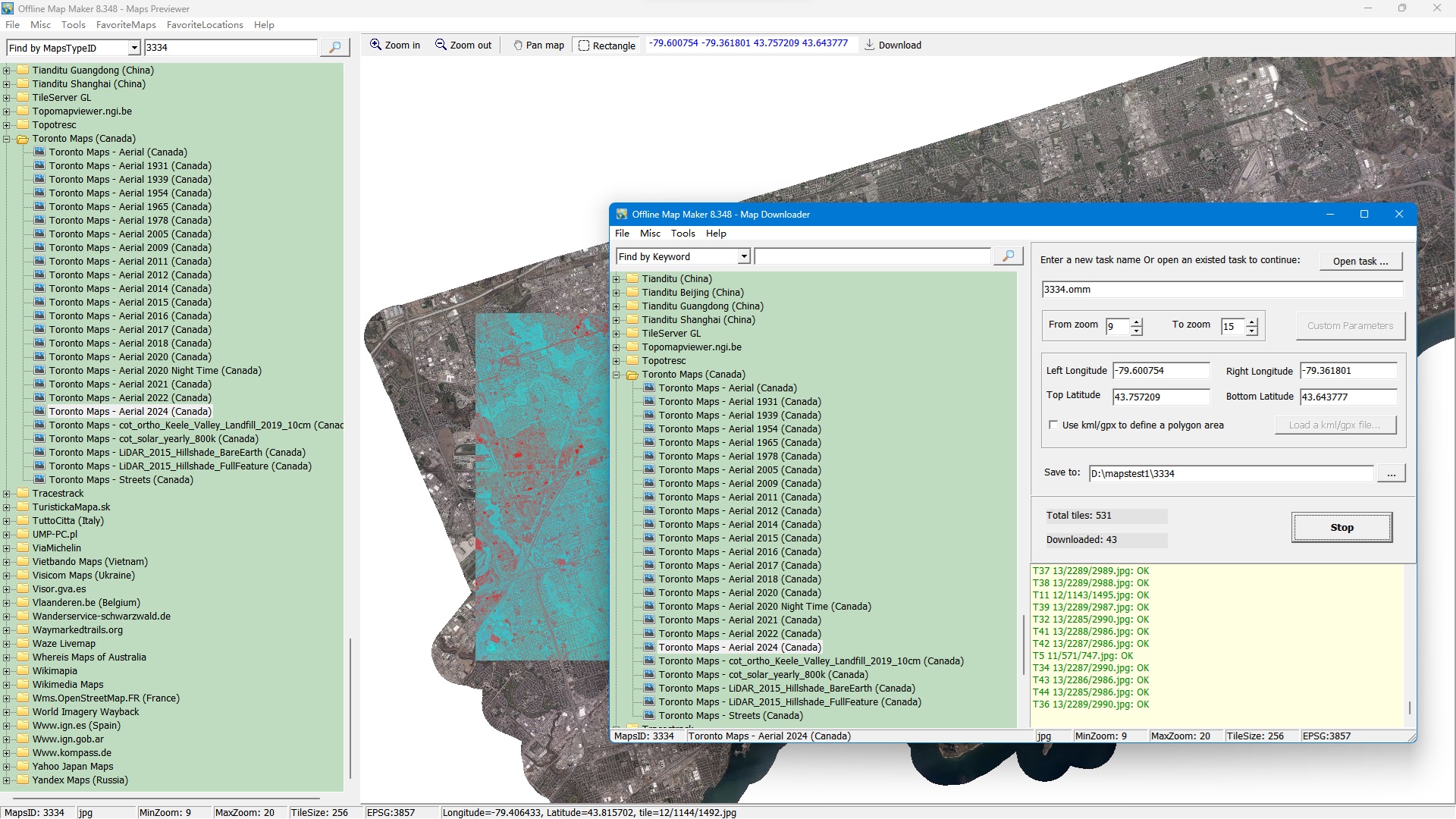The height and width of the screenshot is (819, 1456).
Task: Click the Save to path input field
Action: click(1230, 474)
